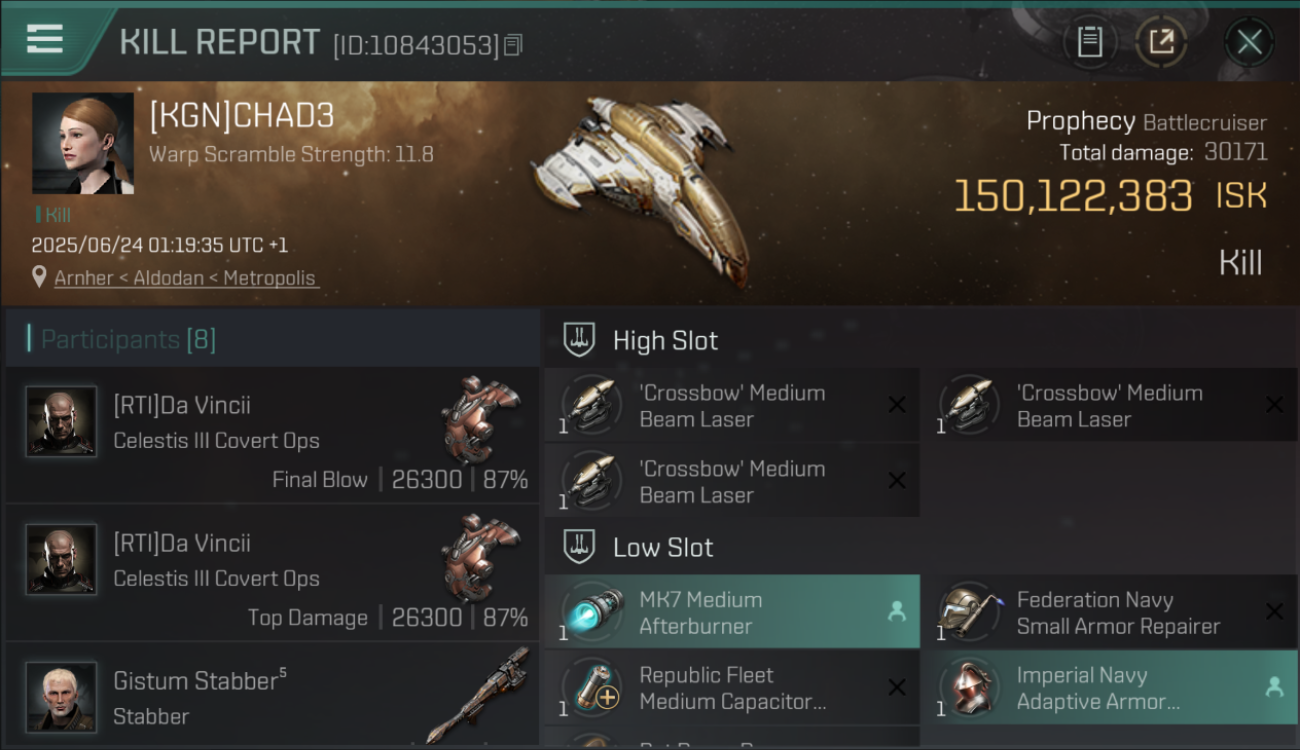The height and width of the screenshot is (750, 1300).
Task: Select first 'Crossbow' Medium Beam Laser module
Action: click(732, 405)
